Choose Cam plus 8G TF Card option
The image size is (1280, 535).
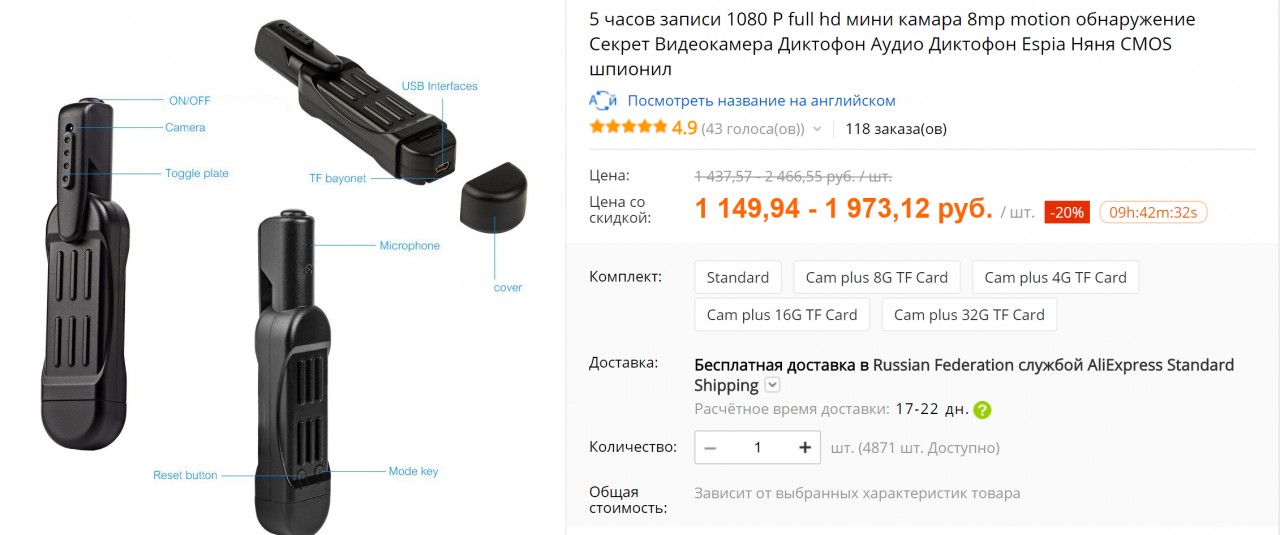877,277
